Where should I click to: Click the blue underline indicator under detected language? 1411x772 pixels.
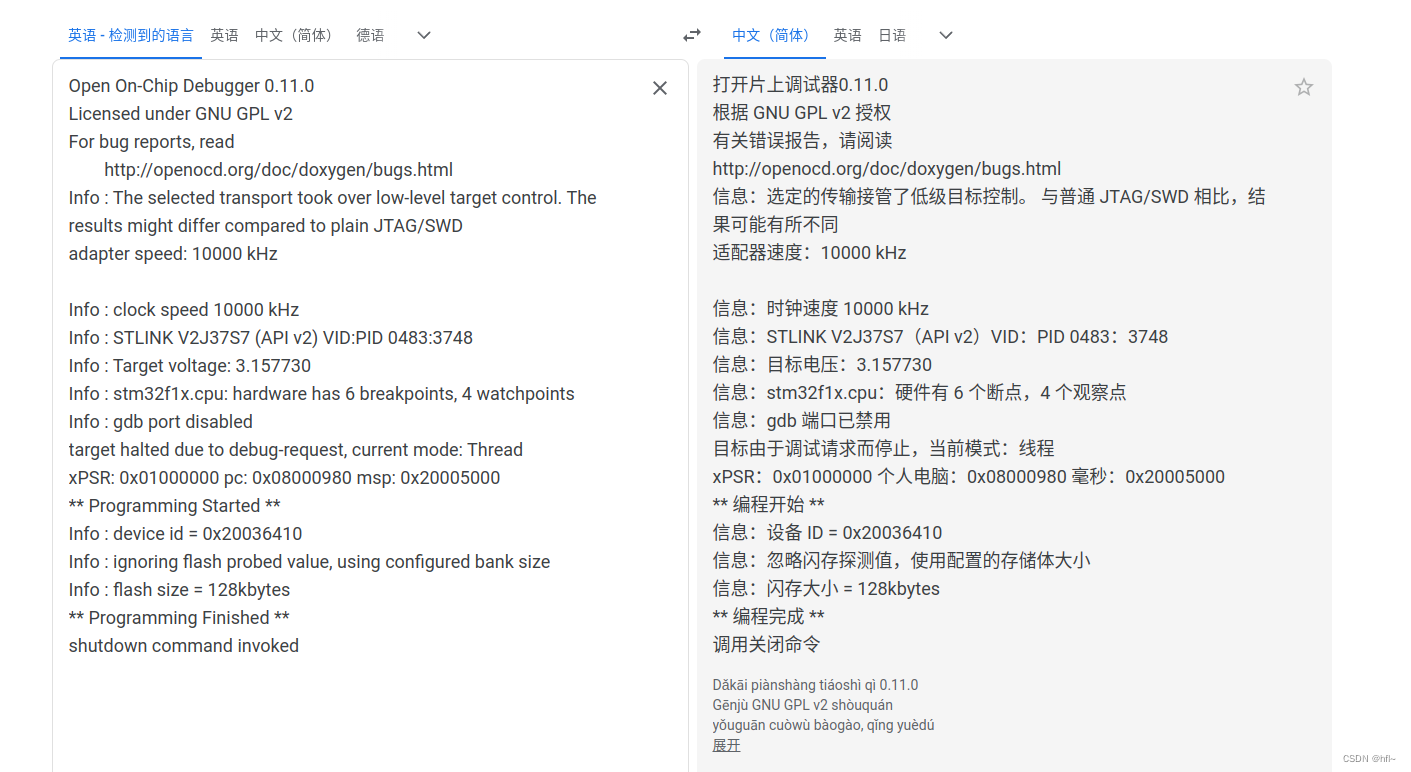[x=130, y=57]
